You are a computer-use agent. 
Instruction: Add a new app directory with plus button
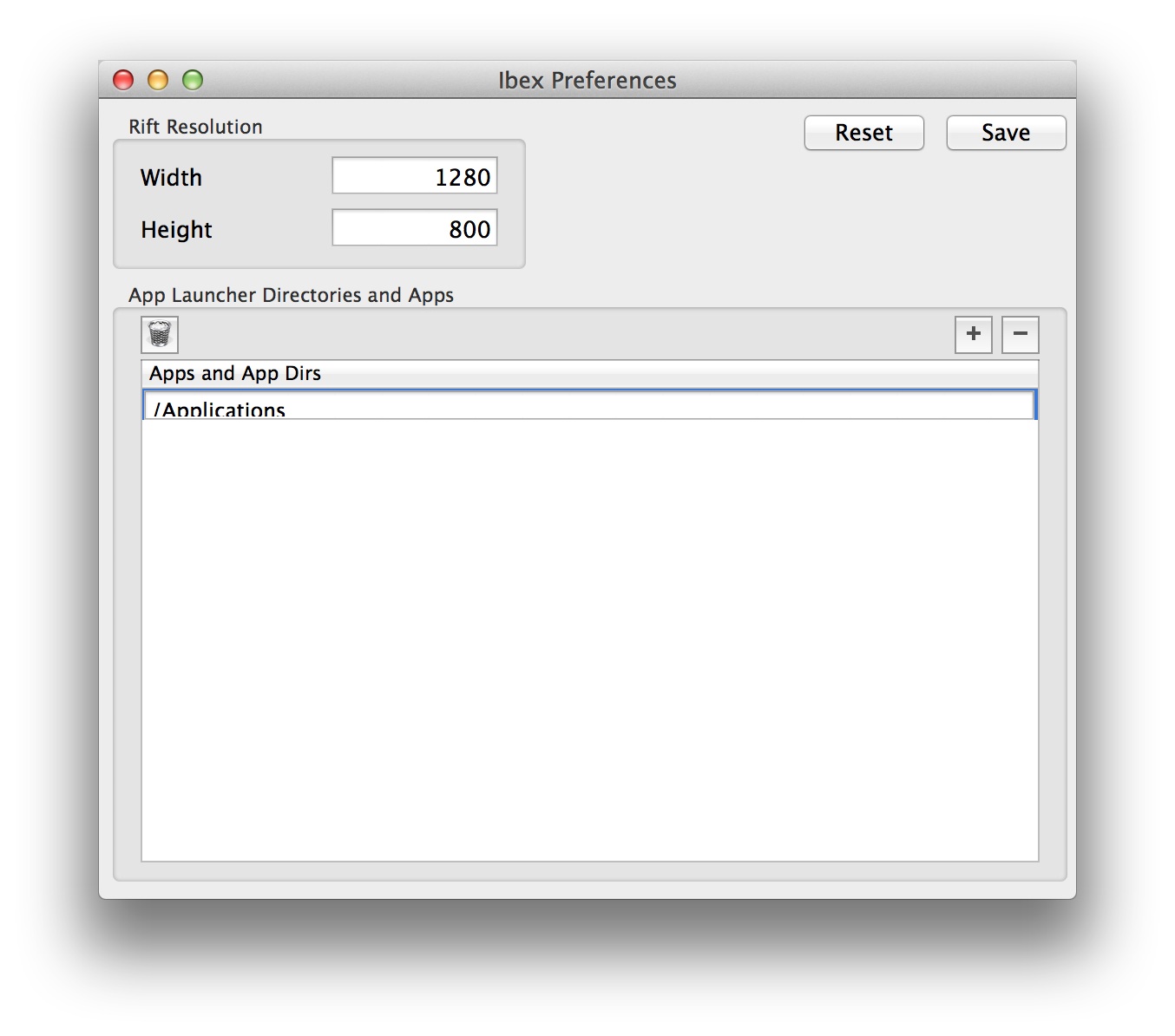point(974,335)
